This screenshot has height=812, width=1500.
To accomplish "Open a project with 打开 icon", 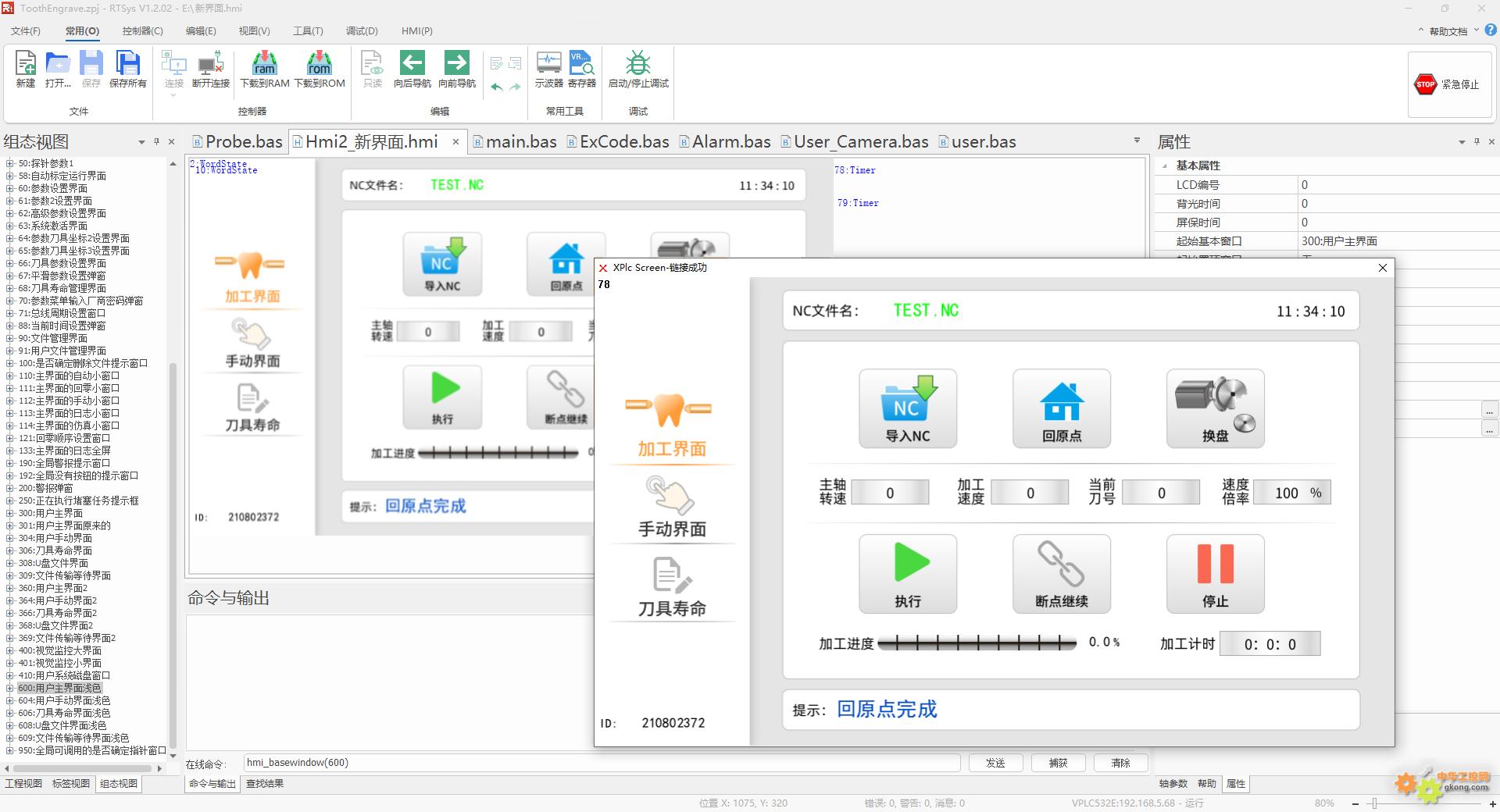I will click(x=58, y=69).
